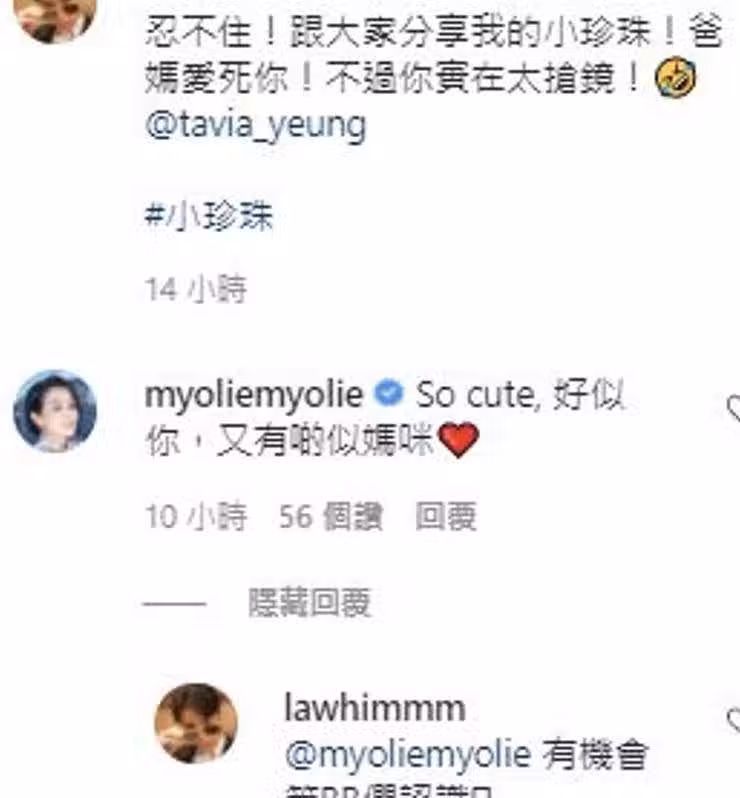Viewport: 740px width, 798px height.
Task: Like myoliemyolie's comment with the heart icon
Action: click(734, 409)
